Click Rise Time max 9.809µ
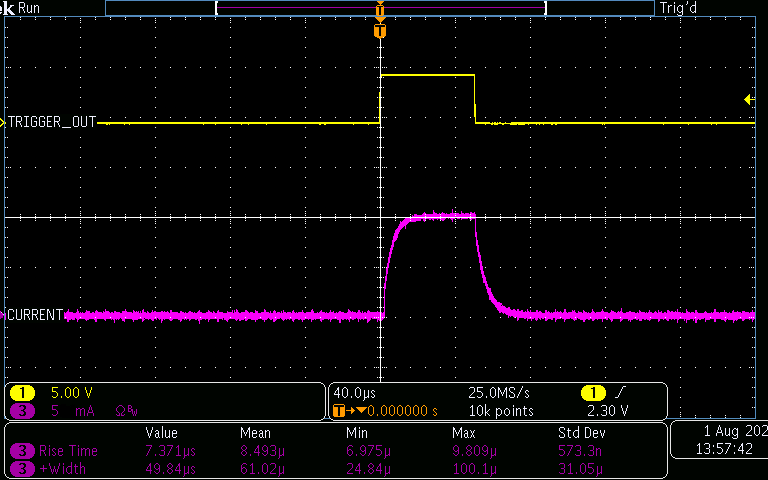 pyautogui.click(x=474, y=451)
